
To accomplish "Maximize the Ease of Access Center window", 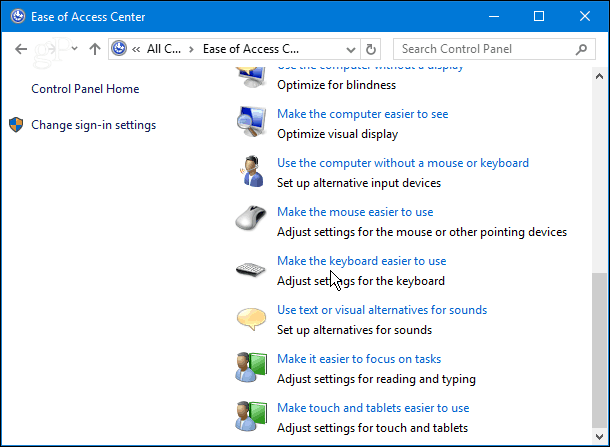I will [539, 16].
